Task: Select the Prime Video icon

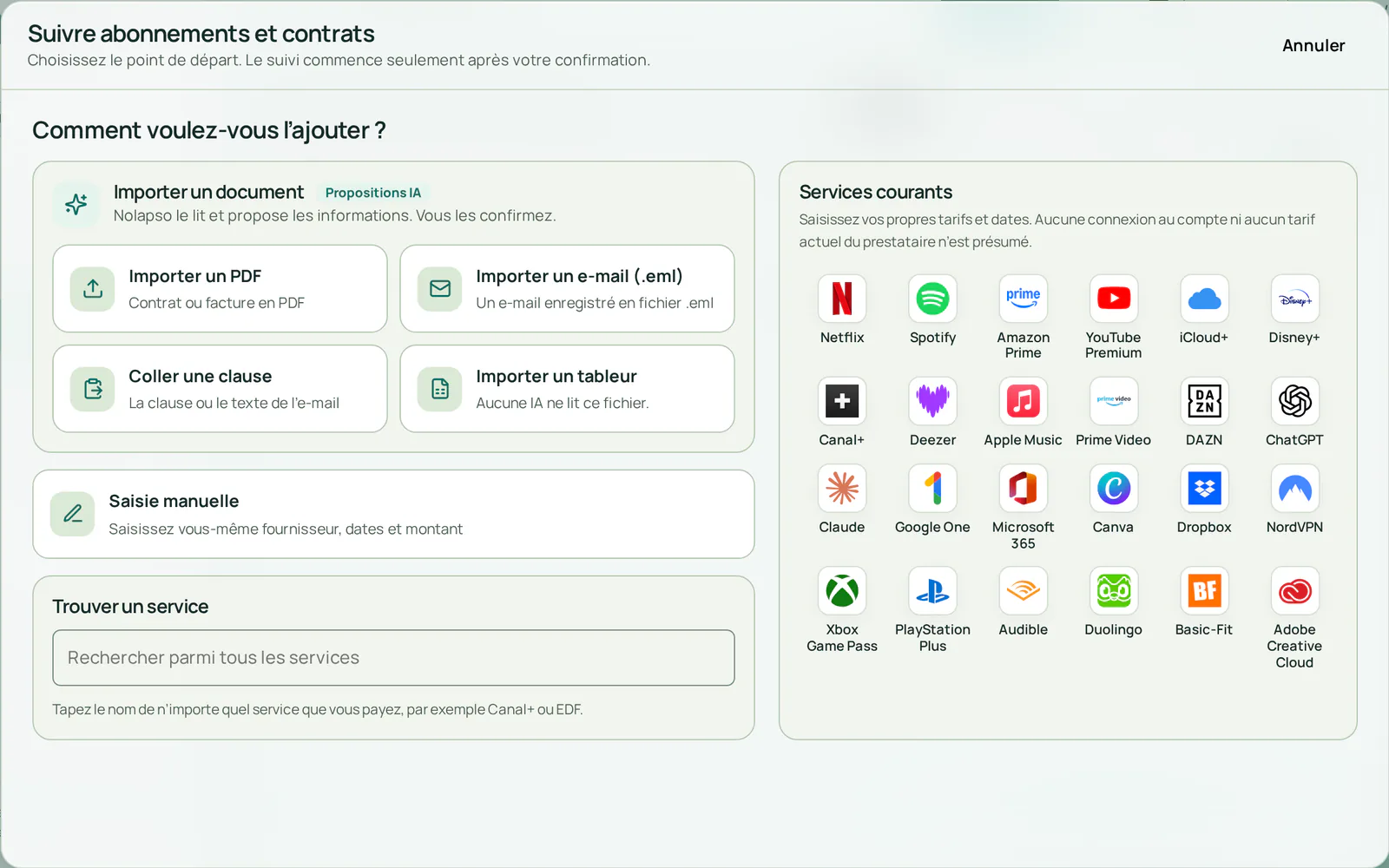Action: (x=1114, y=401)
